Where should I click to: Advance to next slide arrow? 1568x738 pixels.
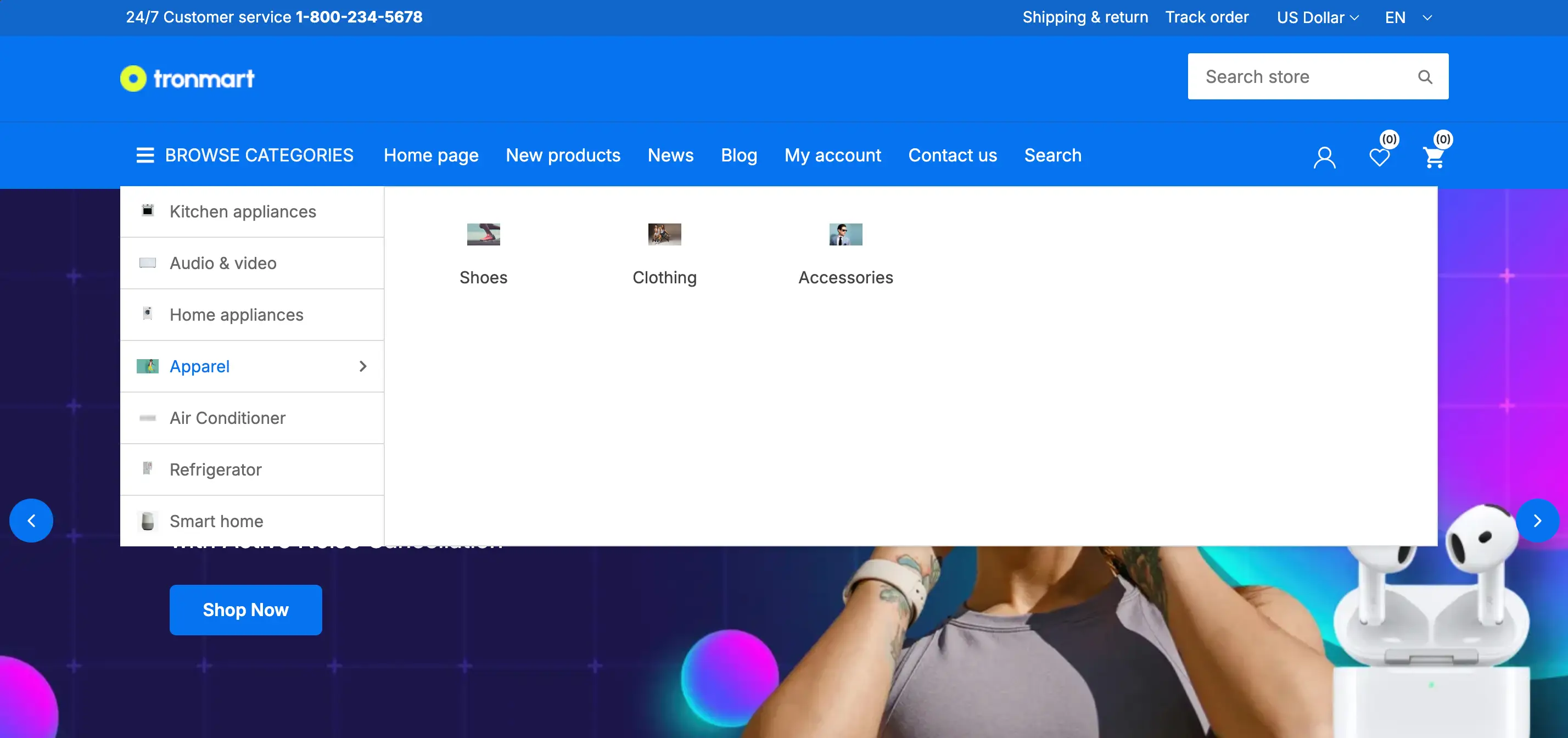[1537, 521]
